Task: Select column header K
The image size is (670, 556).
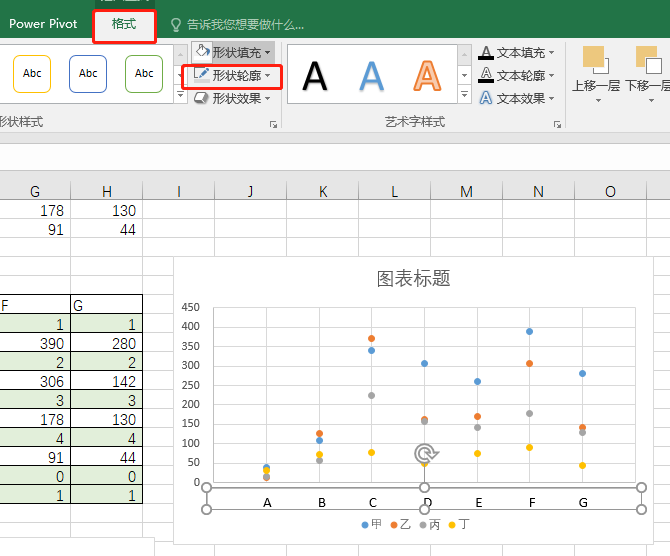Action: (323, 191)
